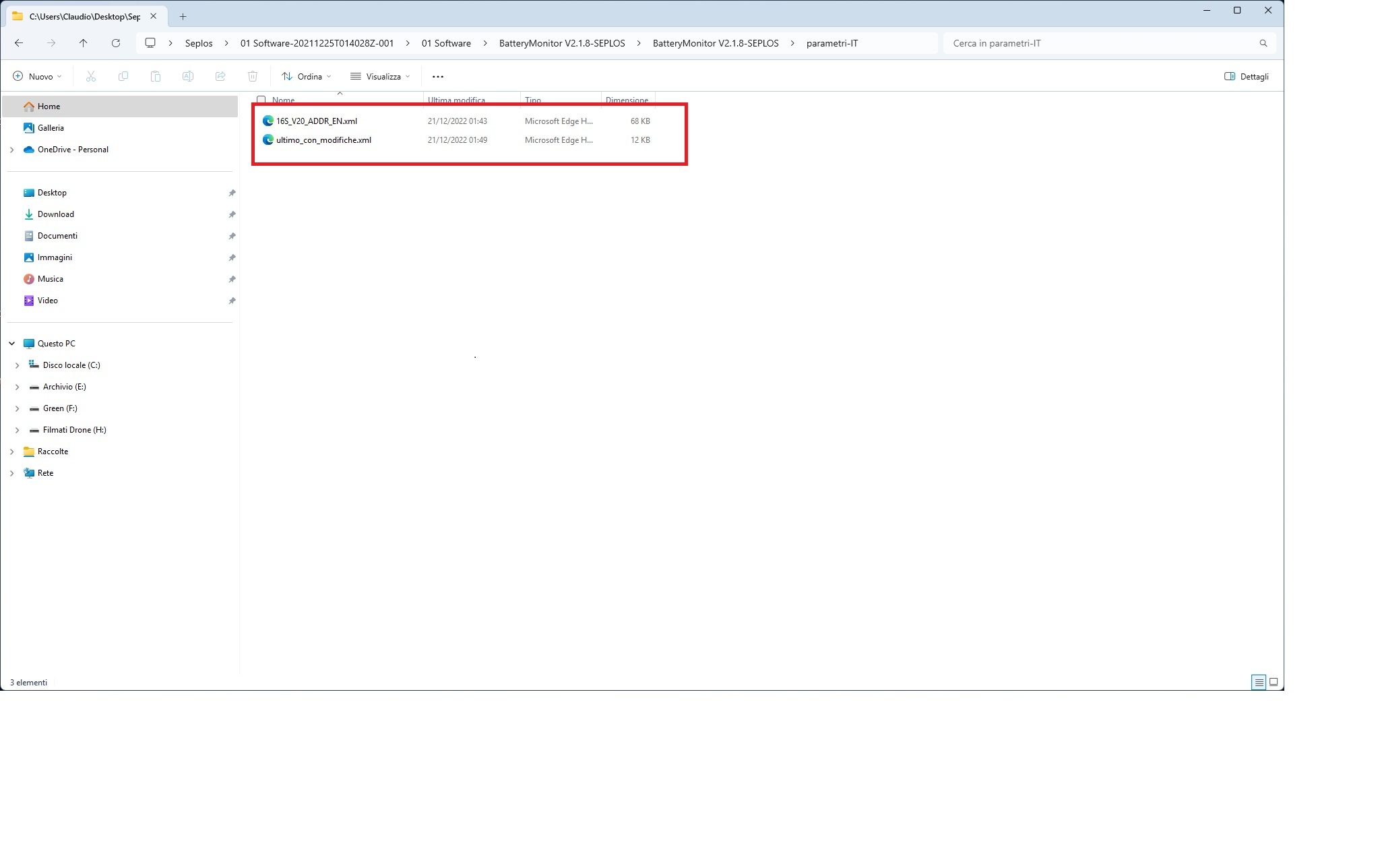Expand Archivio (E:) drive node

17,387
